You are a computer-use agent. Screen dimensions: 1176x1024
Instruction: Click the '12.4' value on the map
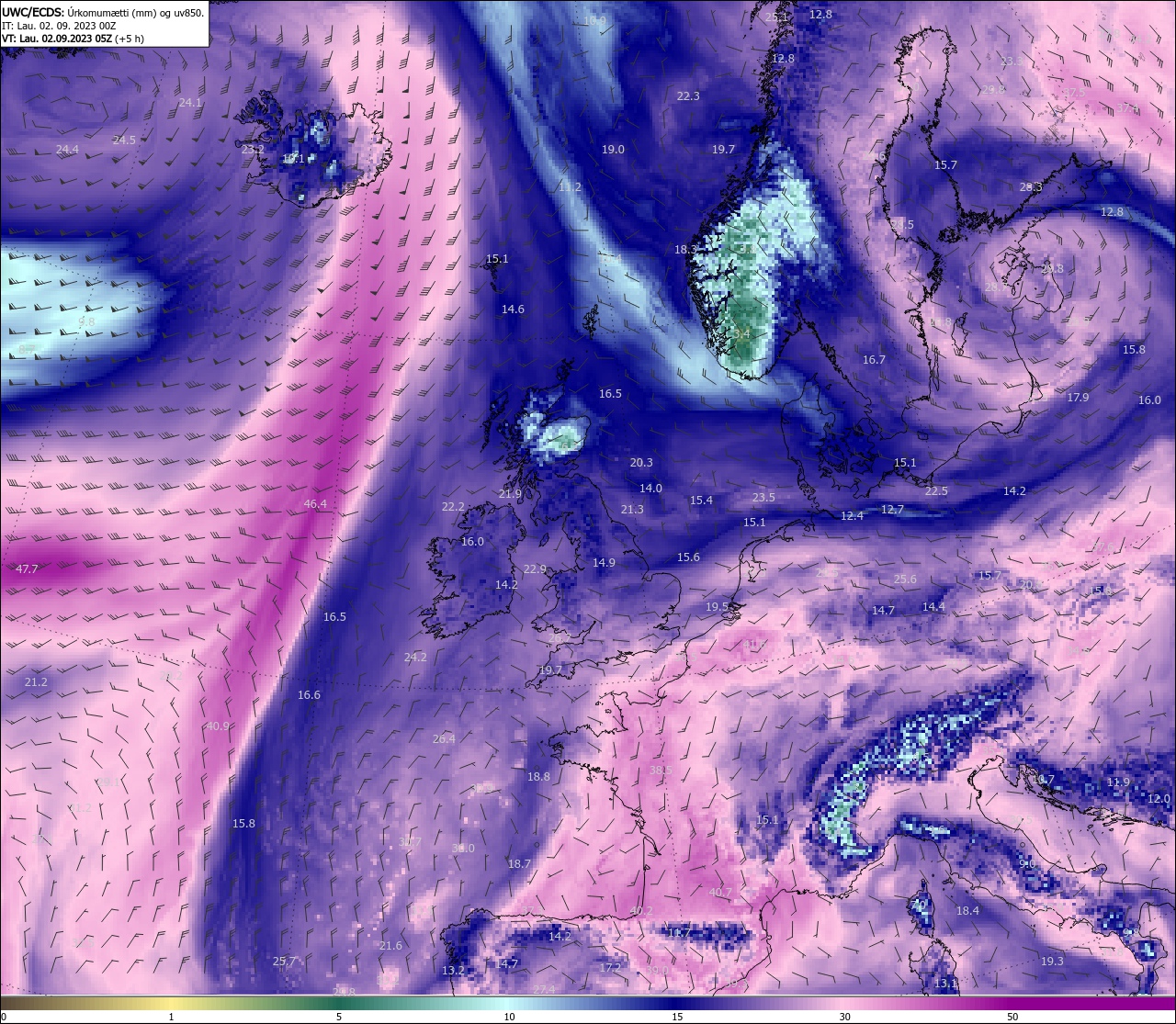point(852,517)
